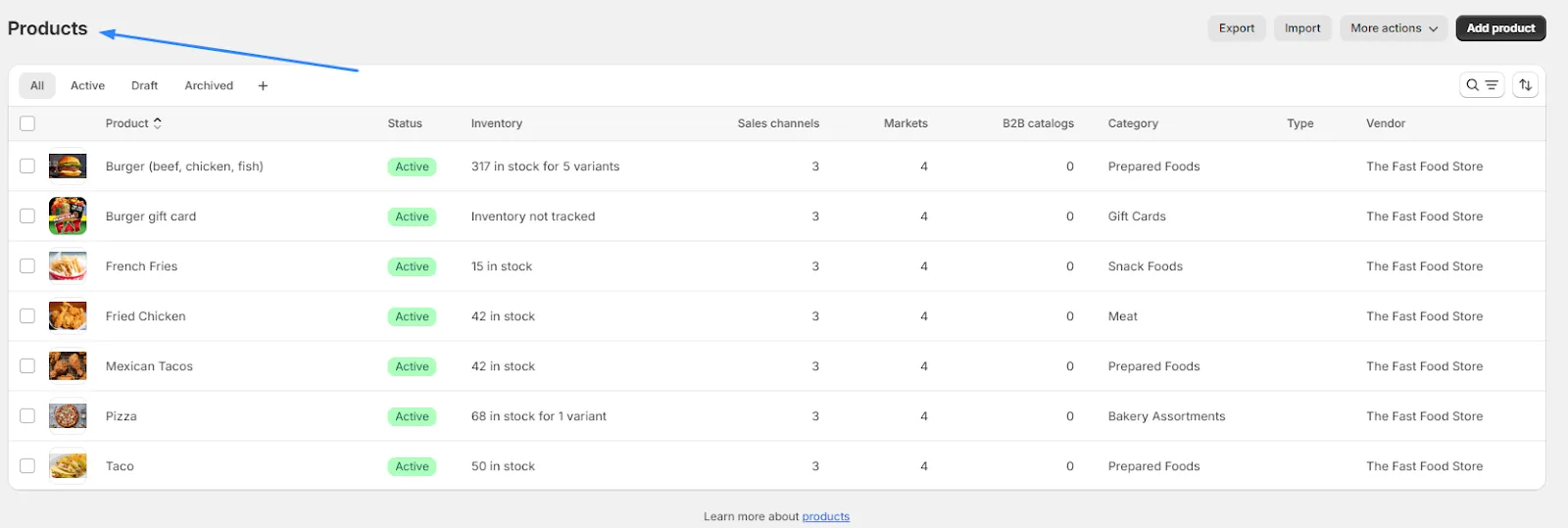Open the Burger gift card thumbnail
This screenshot has width=1568, height=528.
68,216
